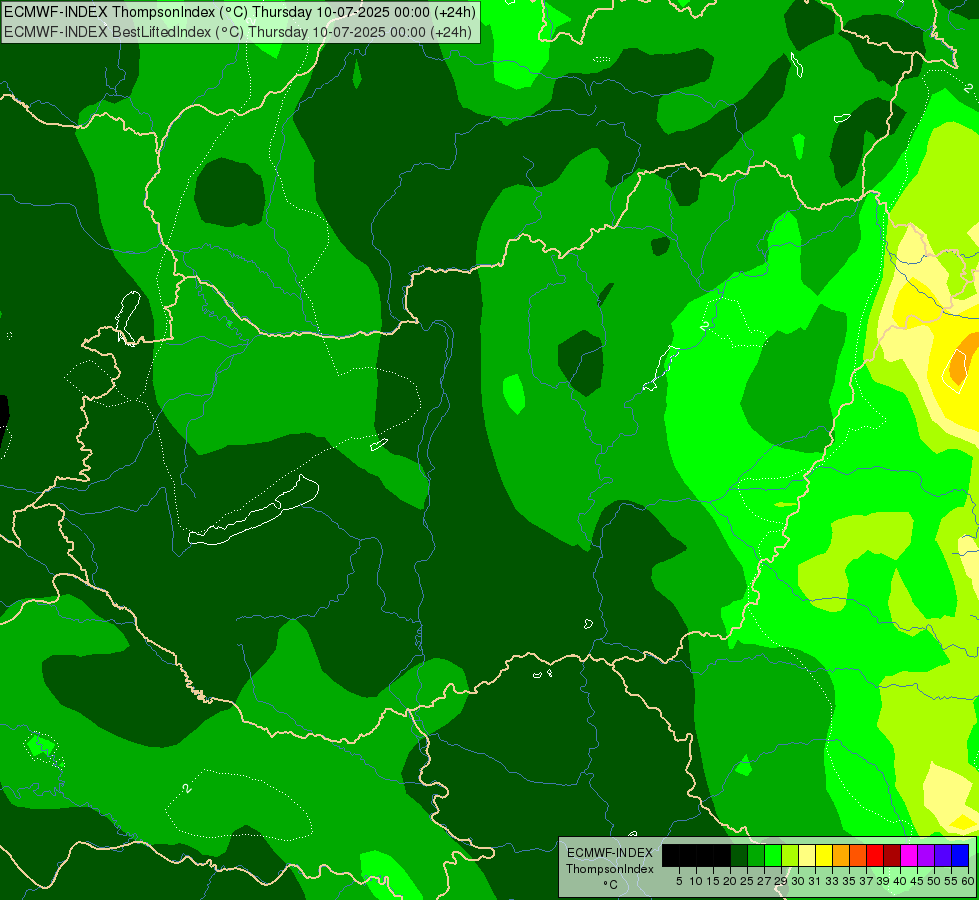979x900 pixels.
Task: Choose the orange-red 35–37 legend swatch
Action: coord(858,855)
